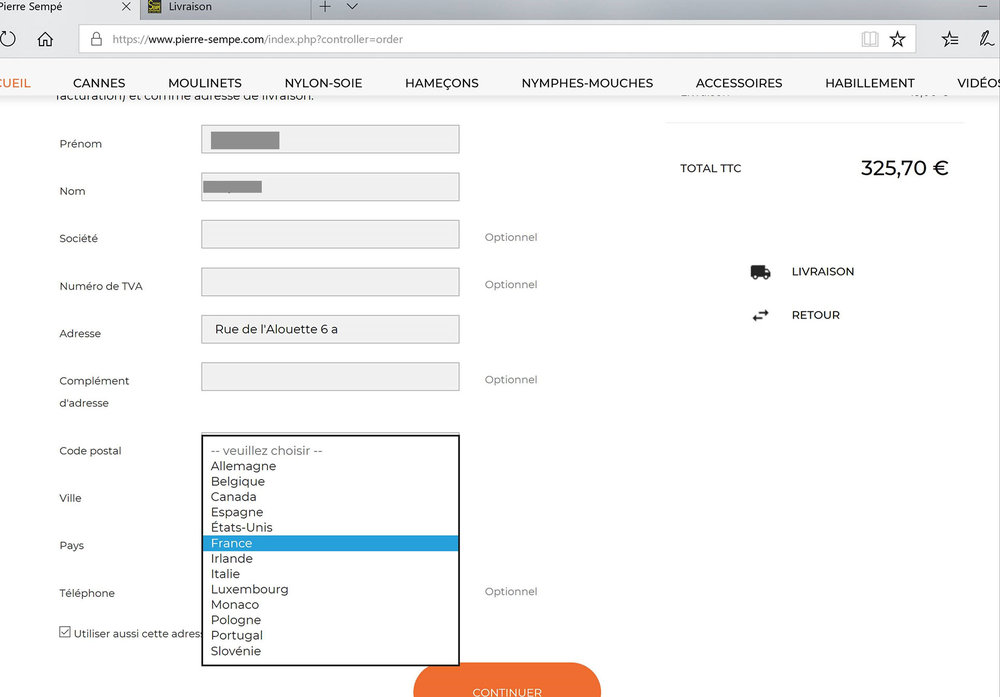Viewport: 1000px width, 697px height.
Task: Open the favorites hub icon
Action: click(x=950, y=39)
